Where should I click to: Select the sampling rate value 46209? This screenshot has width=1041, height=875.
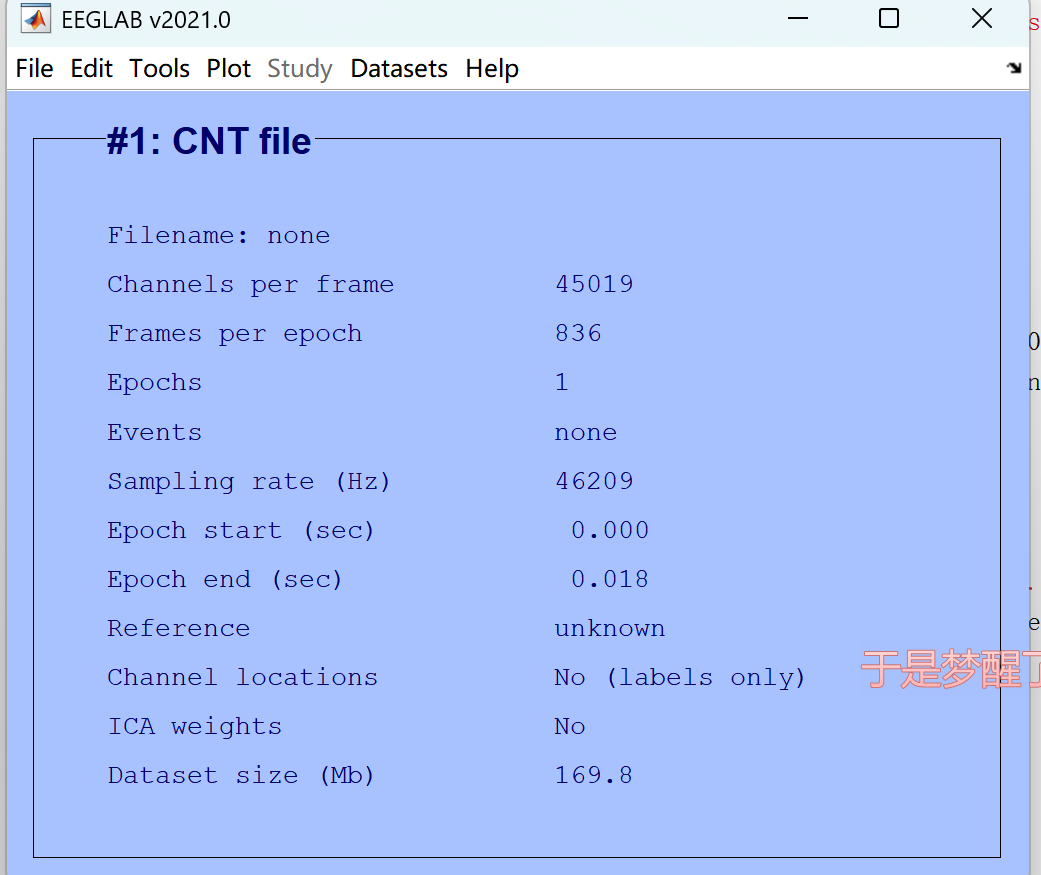594,481
